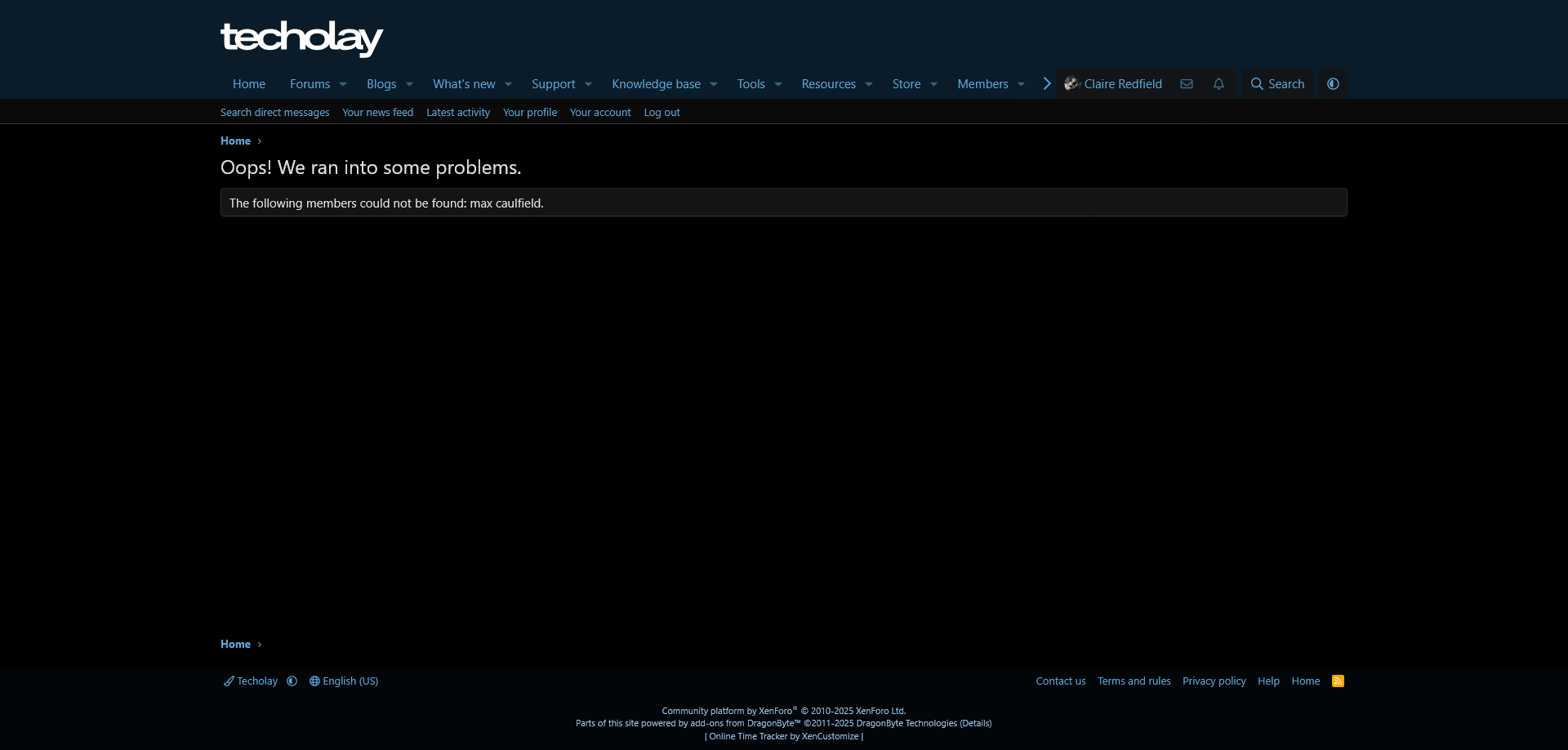The width and height of the screenshot is (1568, 750).
Task: Click Search direct messages link
Action: [275, 113]
